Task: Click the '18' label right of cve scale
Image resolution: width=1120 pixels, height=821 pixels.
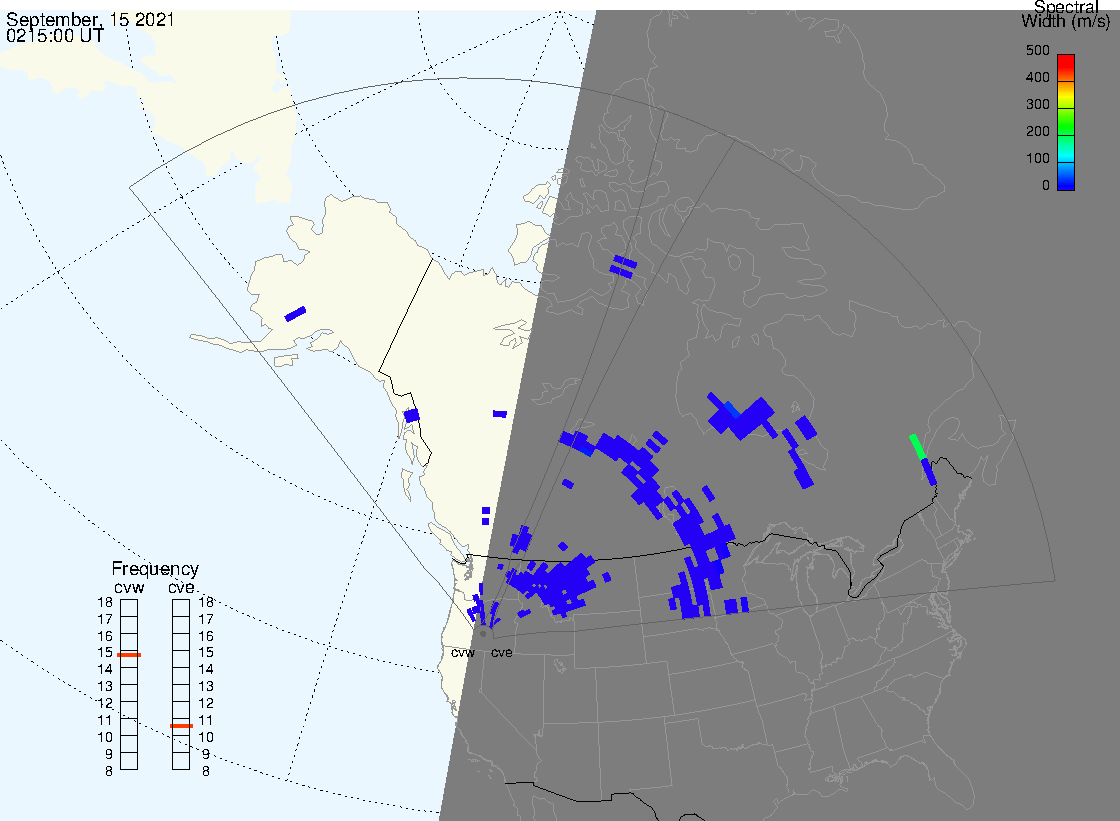Action: [x=206, y=602]
